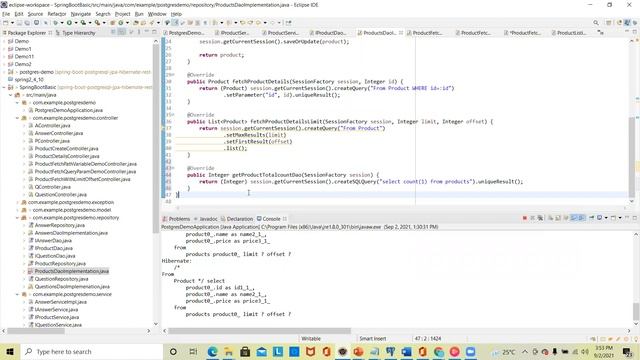Click the Search magnifier icon in toolbar

tap(596, 23)
